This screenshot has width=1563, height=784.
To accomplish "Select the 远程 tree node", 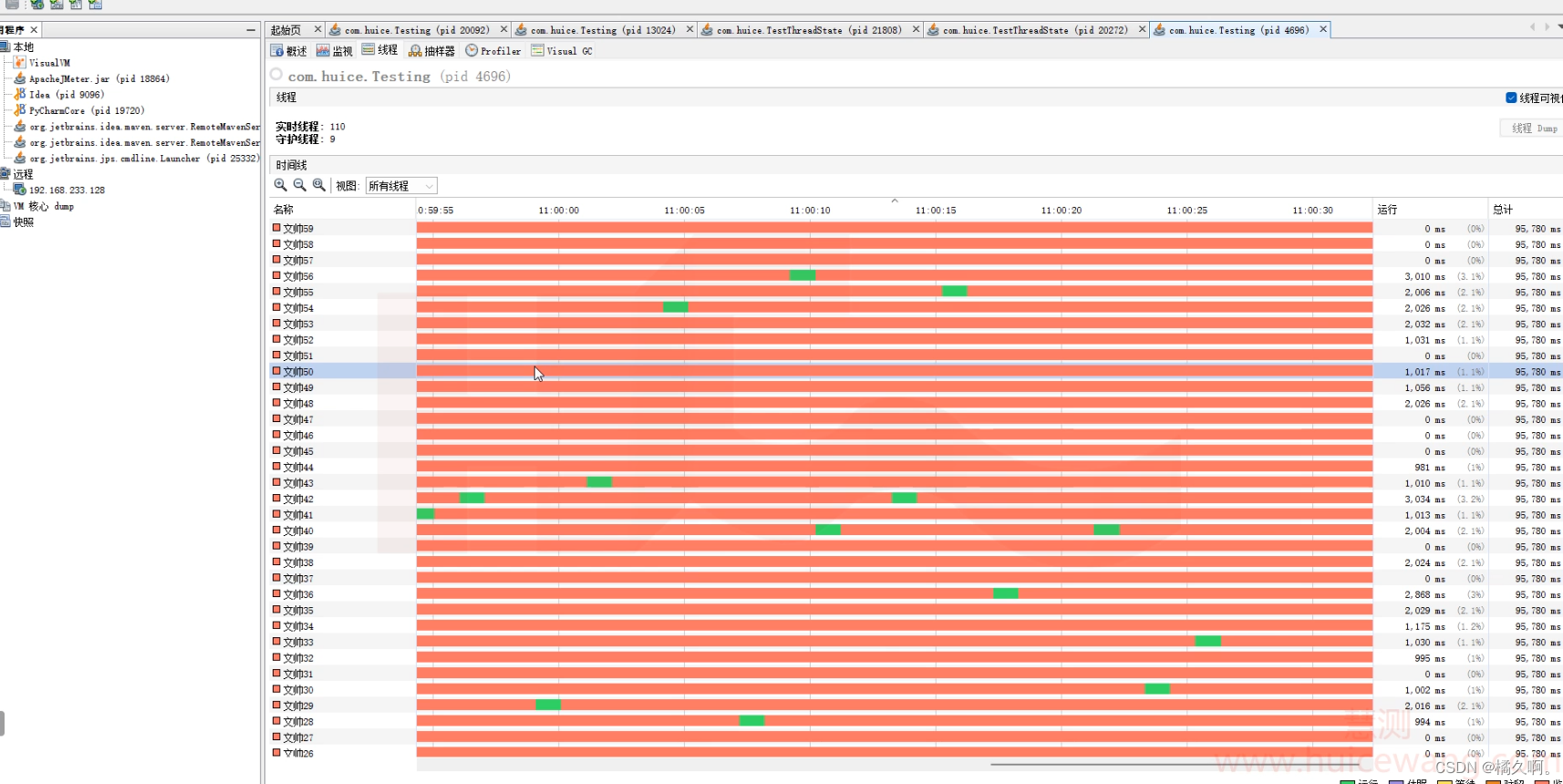I will tap(17, 174).
